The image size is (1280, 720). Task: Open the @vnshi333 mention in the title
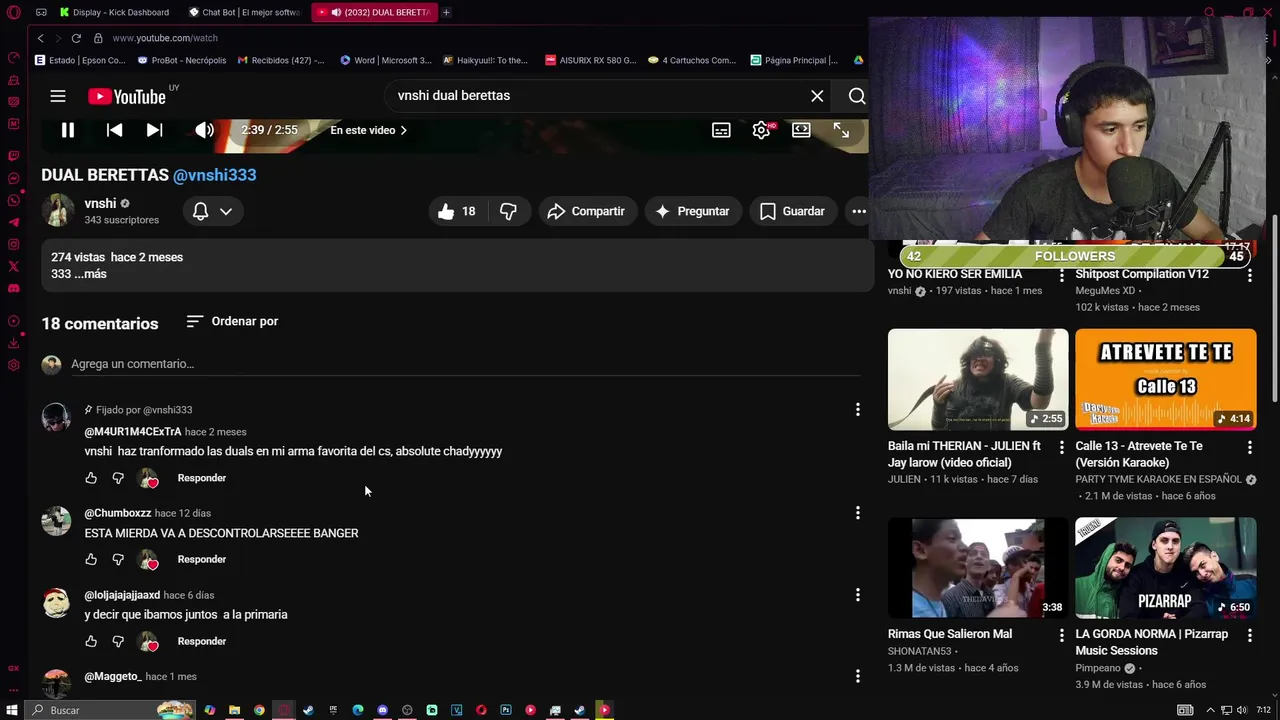pyautogui.click(x=215, y=174)
